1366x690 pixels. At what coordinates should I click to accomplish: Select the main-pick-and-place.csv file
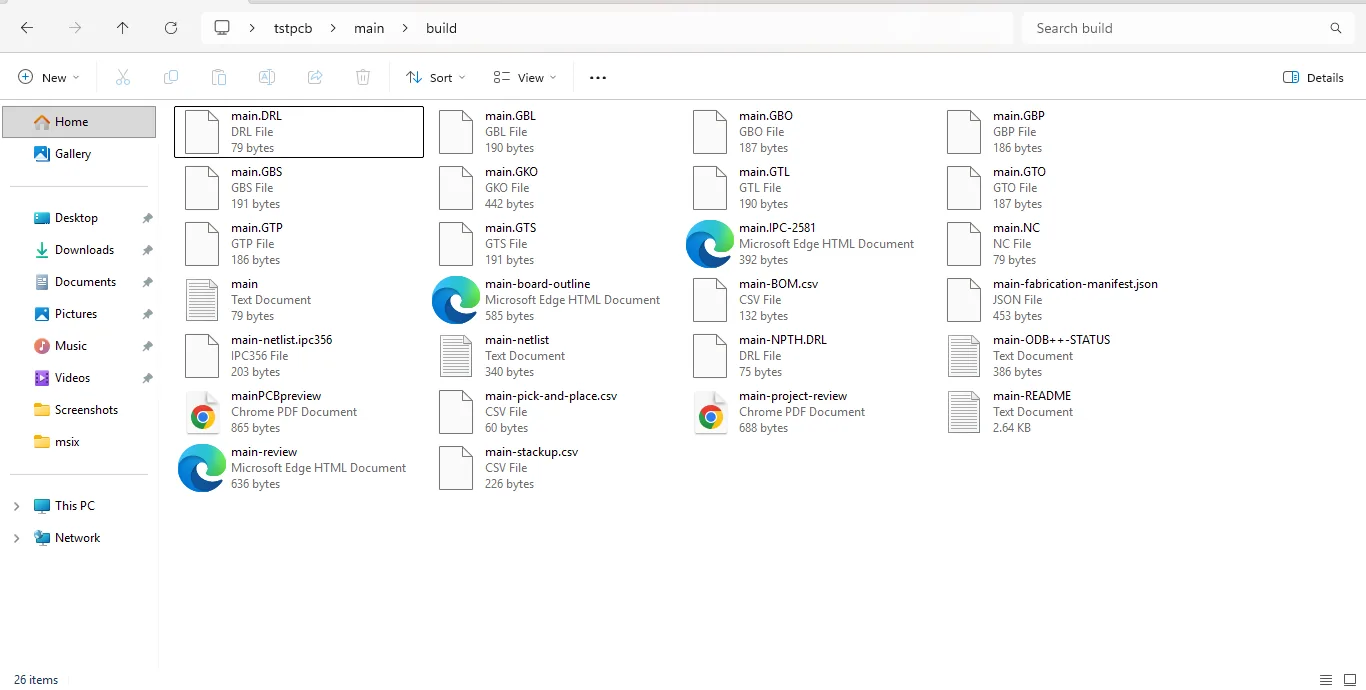click(553, 412)
